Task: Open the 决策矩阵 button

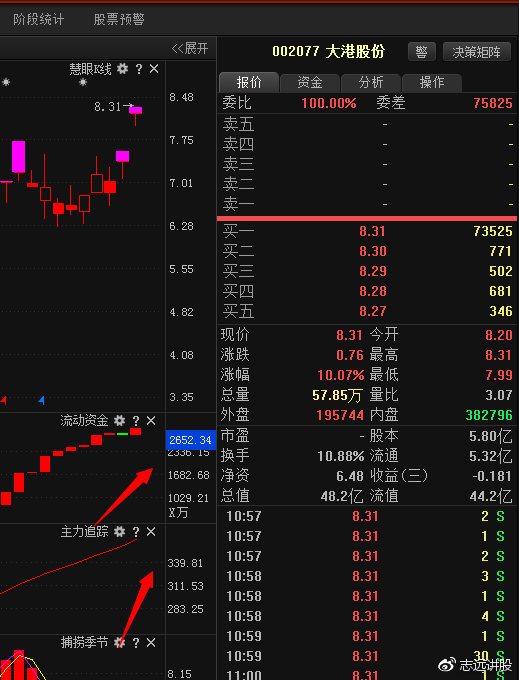Action: click(477, 52)
